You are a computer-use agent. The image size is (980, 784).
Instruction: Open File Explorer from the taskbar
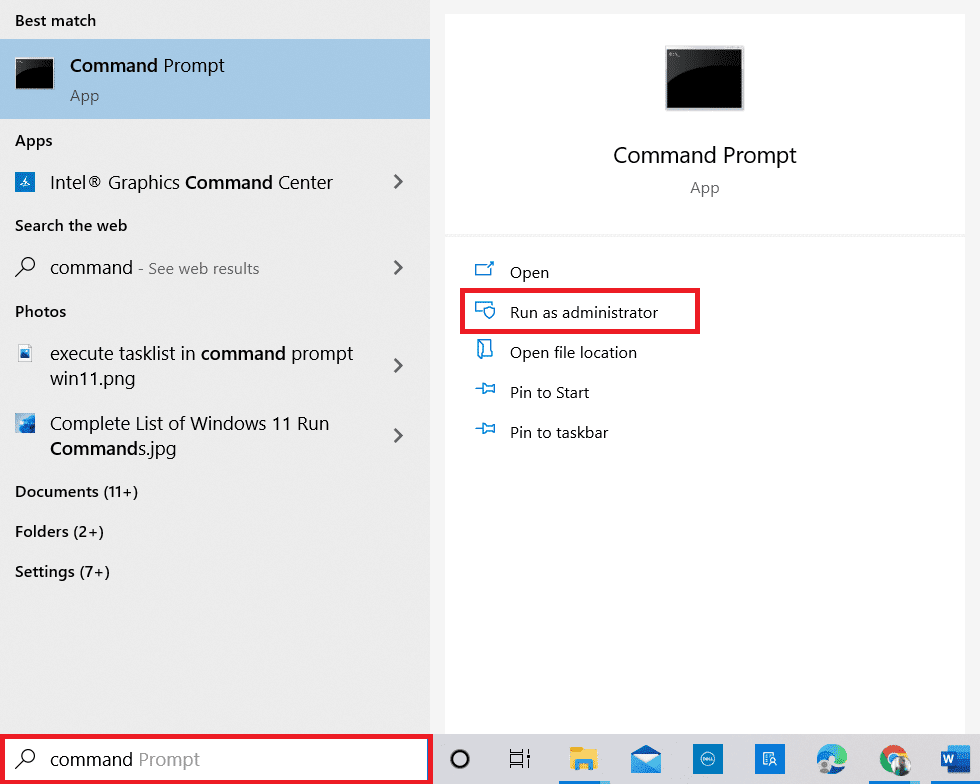[x=585, y=759]
